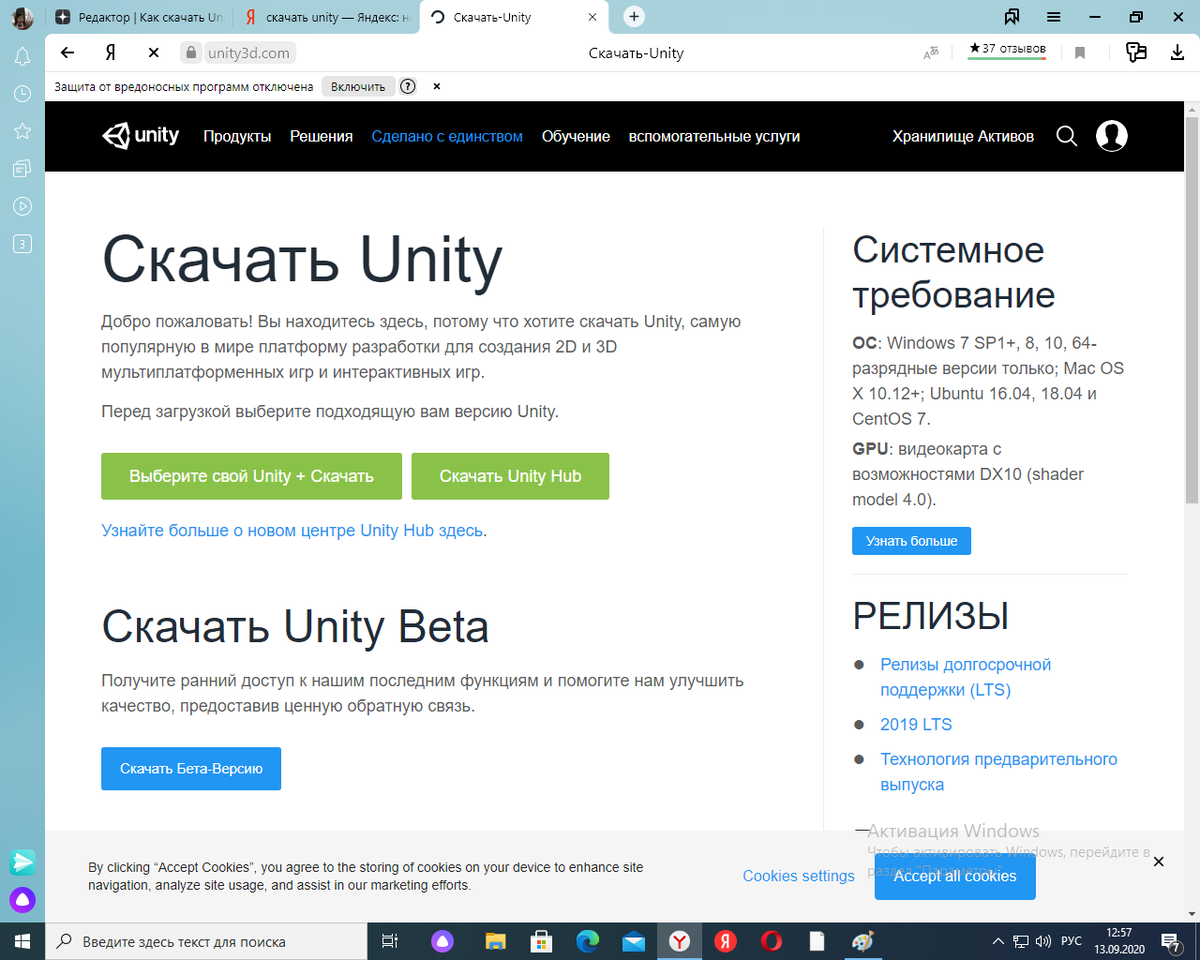Screen dimensions: 1200x960
Task: Click the 'Скачать Unity Hub' button
Action: click(x=510, y=476)
